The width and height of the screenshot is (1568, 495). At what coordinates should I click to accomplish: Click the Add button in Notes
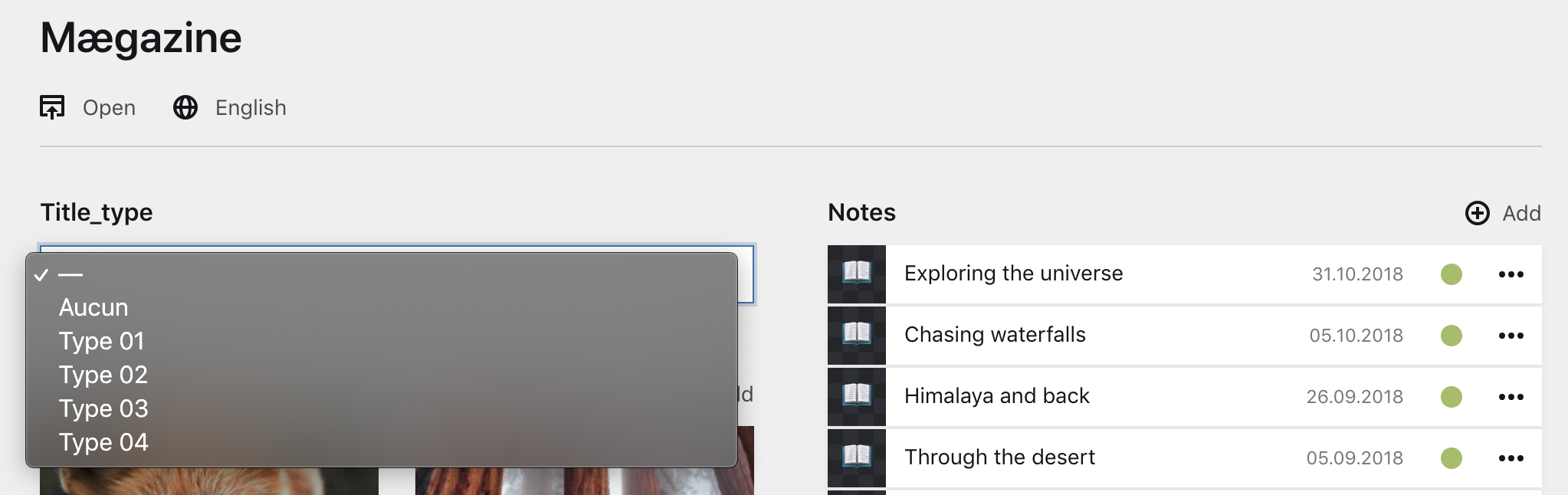pos(1520,213)
